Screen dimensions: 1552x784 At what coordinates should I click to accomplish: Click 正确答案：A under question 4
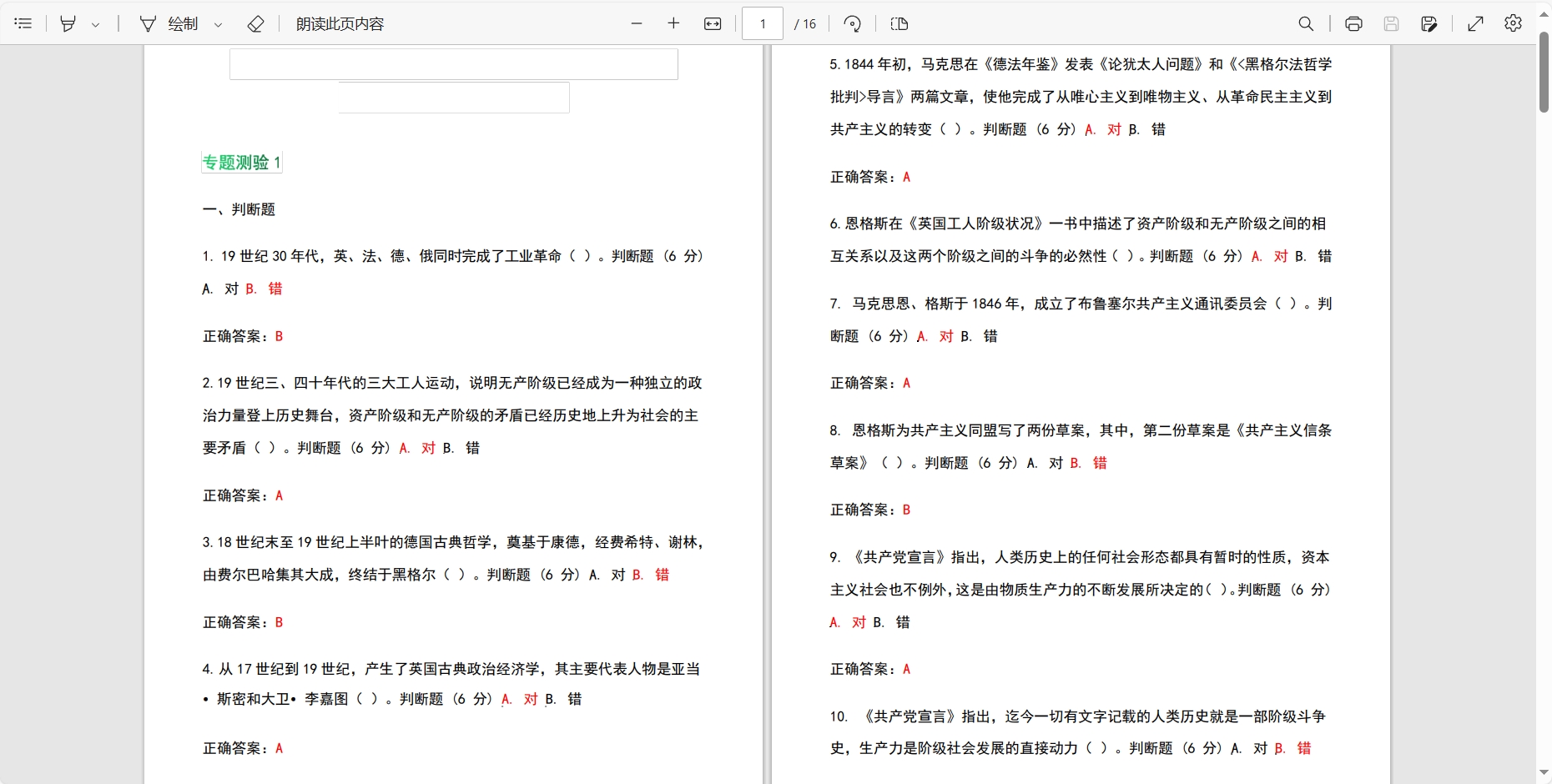pos(243,748)
